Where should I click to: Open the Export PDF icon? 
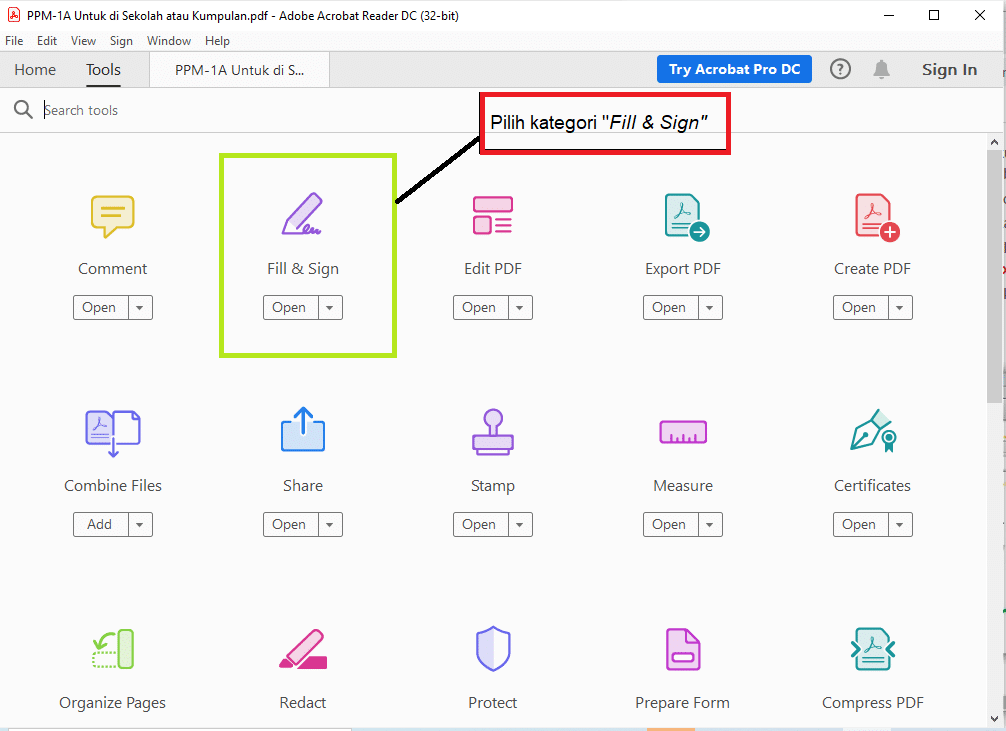(684, 216)
